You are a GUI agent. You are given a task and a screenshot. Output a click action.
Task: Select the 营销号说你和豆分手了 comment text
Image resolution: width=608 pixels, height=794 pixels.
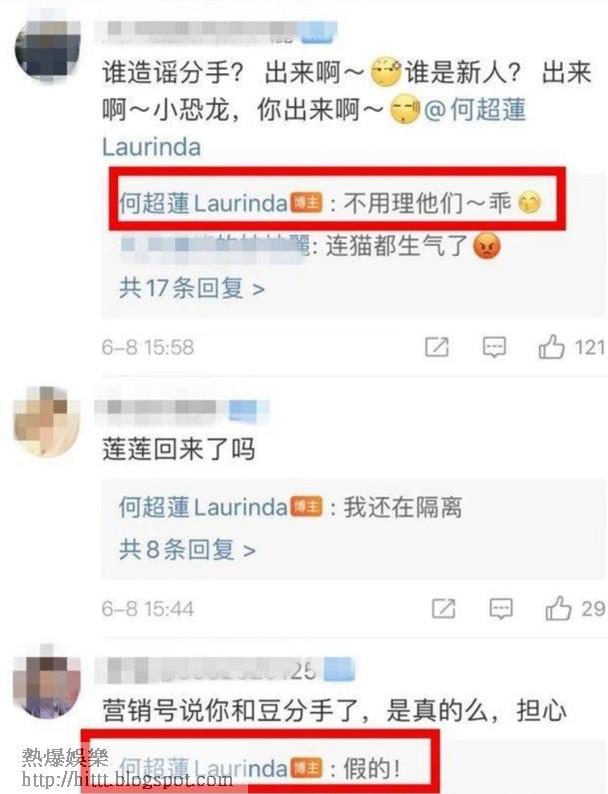pyautogui.click(x=334, y=710)
